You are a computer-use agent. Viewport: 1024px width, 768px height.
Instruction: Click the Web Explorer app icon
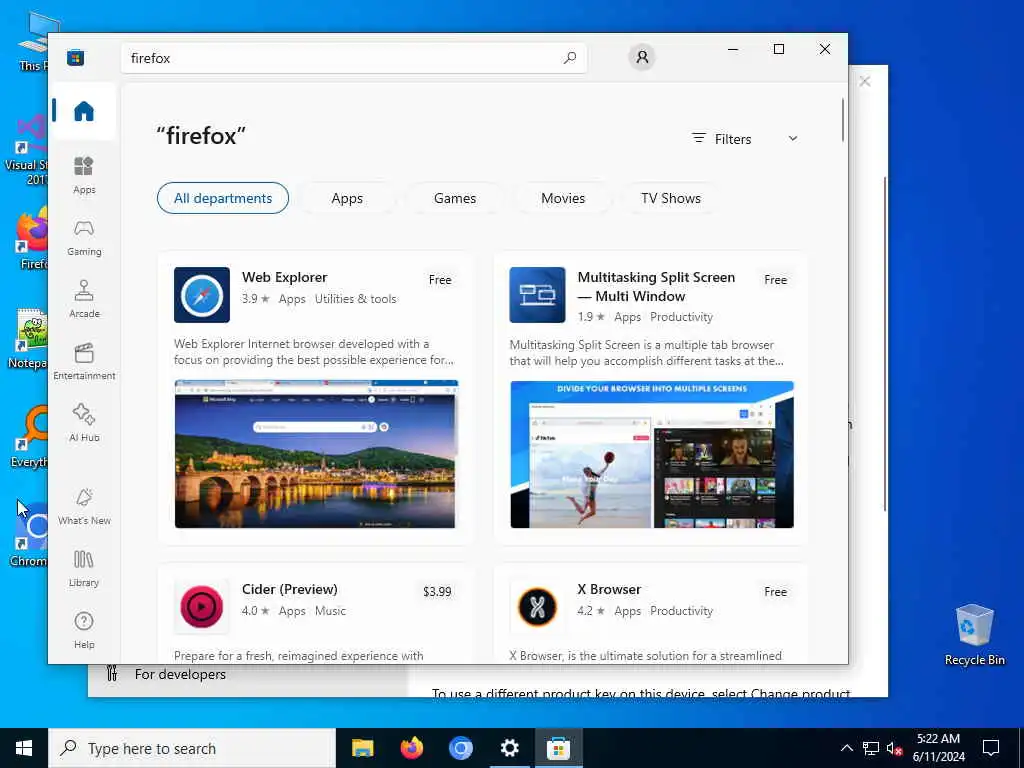pyautogui.click(x=202, y=295)
